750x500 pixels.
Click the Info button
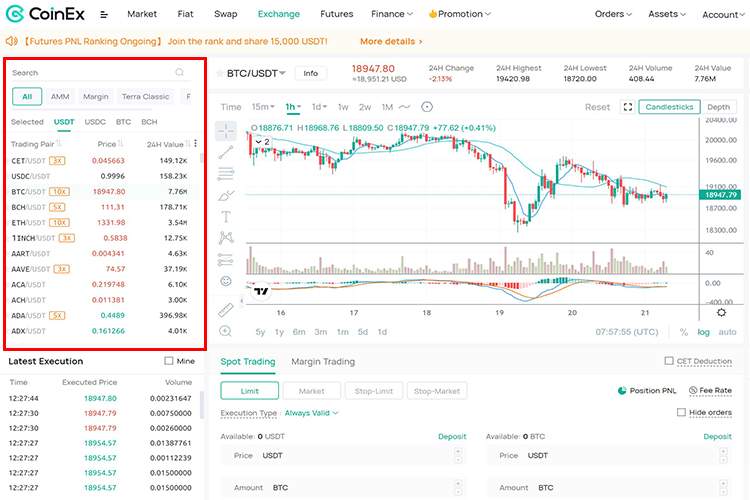(x=310, y=73)
